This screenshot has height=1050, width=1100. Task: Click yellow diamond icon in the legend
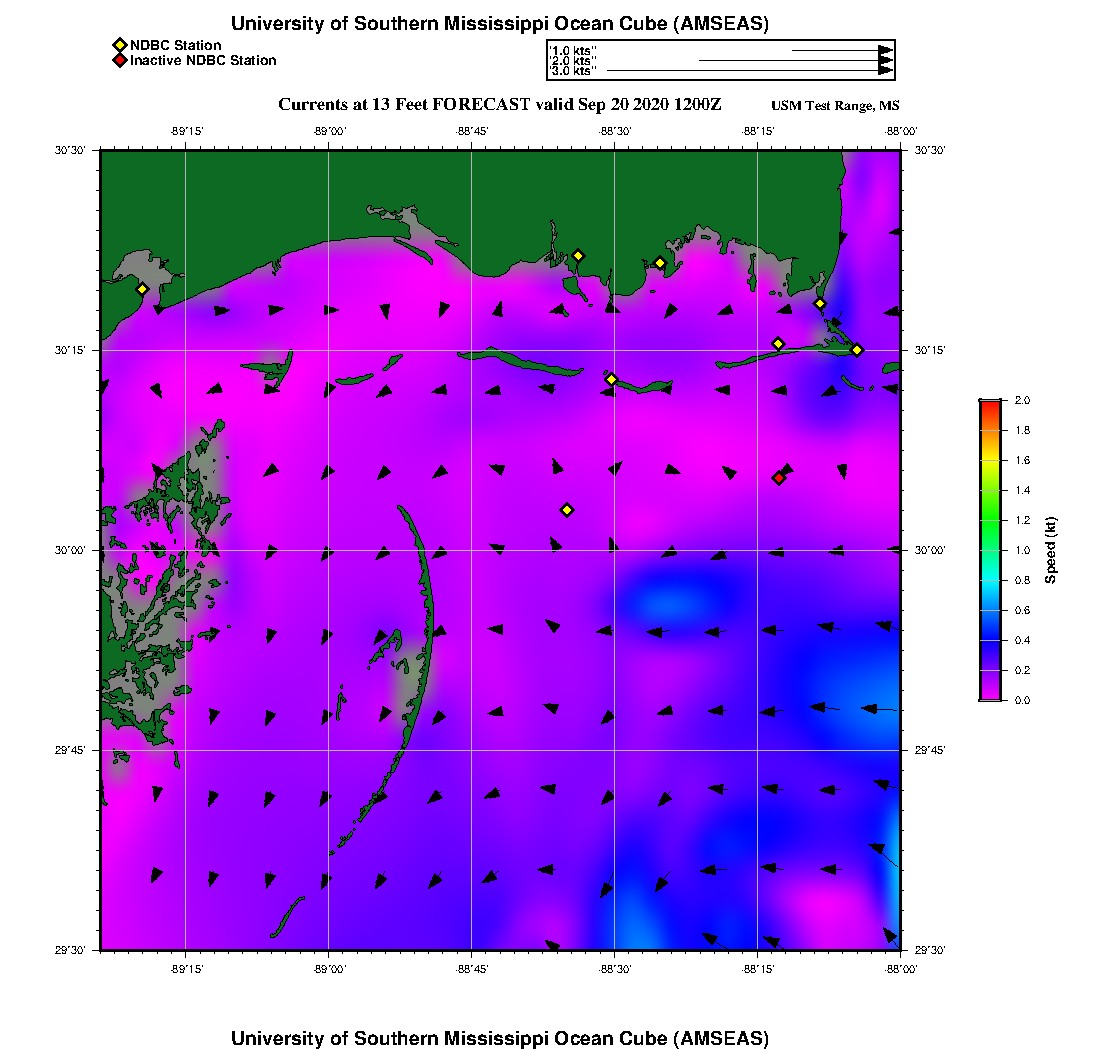pos(119,45)
